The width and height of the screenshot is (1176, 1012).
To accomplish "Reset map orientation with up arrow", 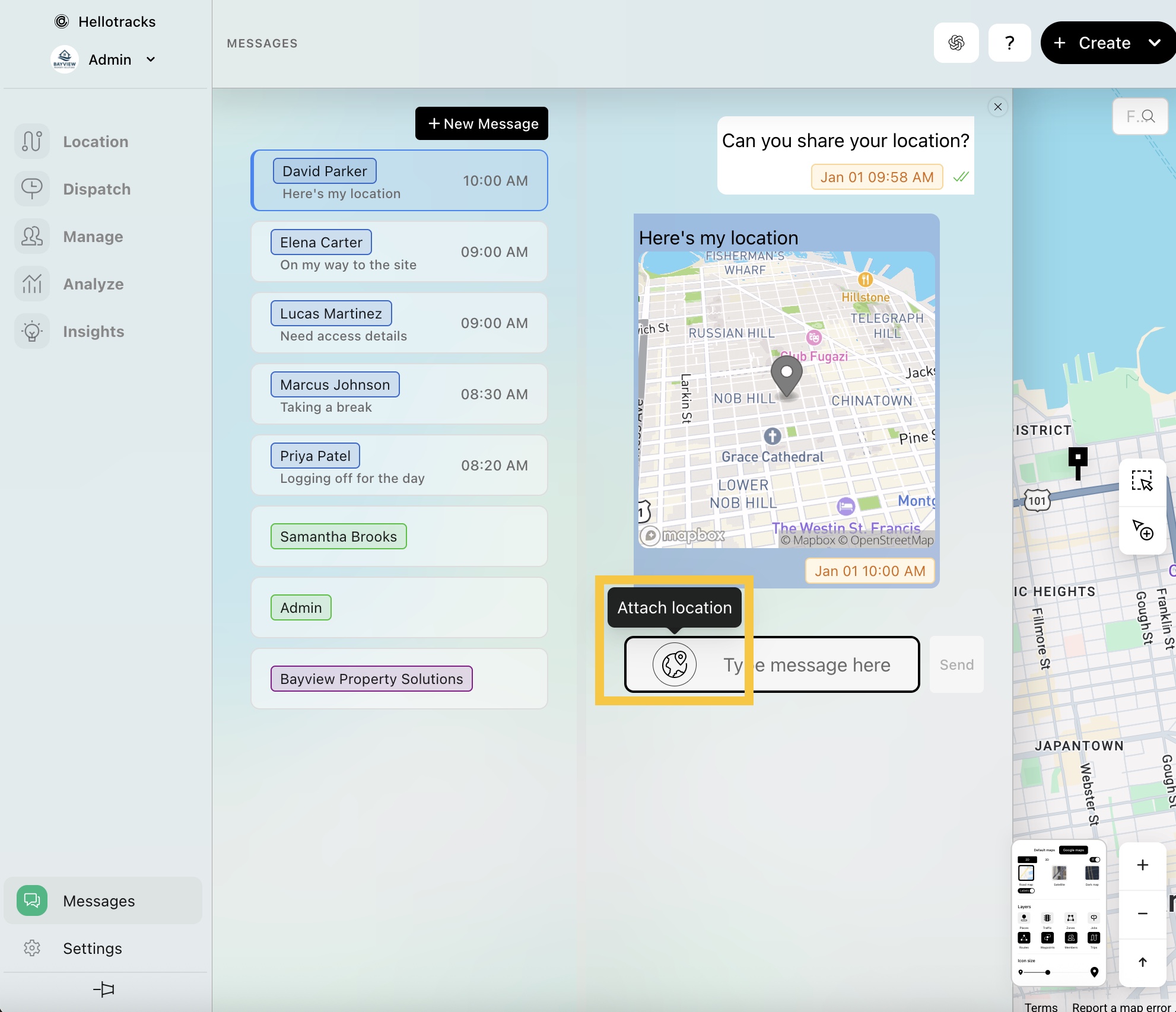I will 1142,962.
